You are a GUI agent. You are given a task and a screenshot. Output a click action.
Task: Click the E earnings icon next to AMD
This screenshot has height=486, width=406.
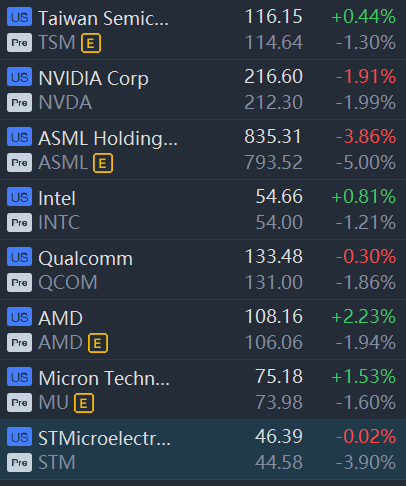(98, 343)
